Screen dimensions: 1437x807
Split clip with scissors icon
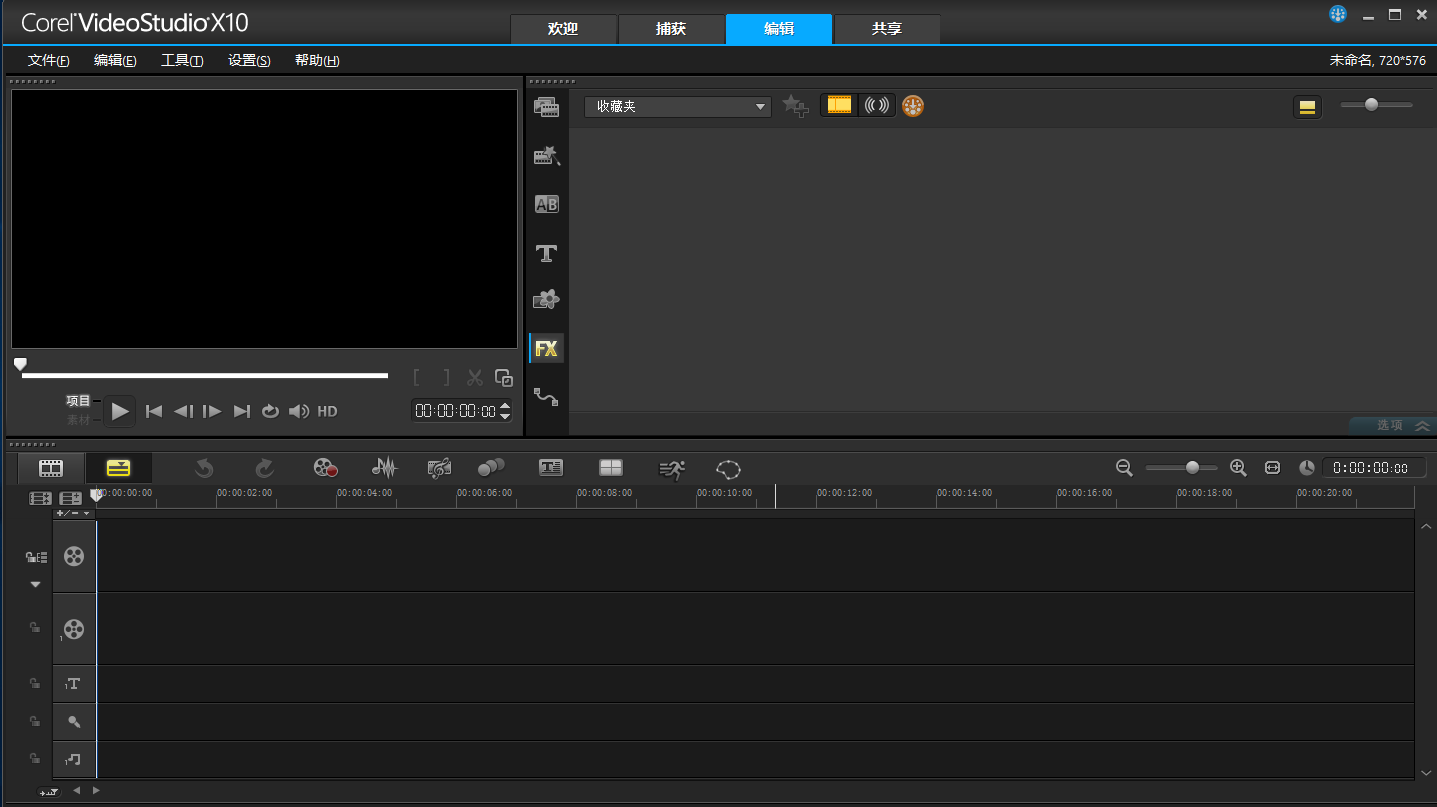[475, 378]
